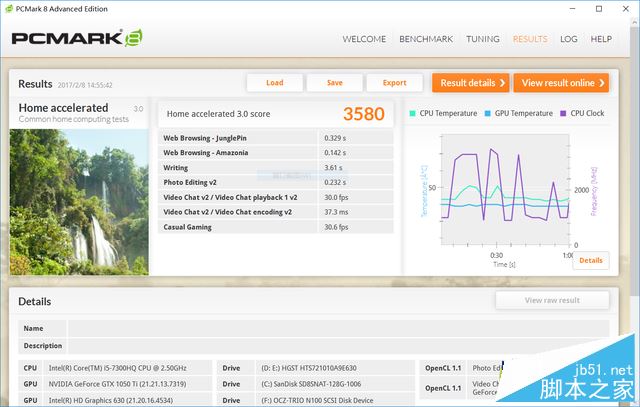Click the Export button

tap(394, 83)
